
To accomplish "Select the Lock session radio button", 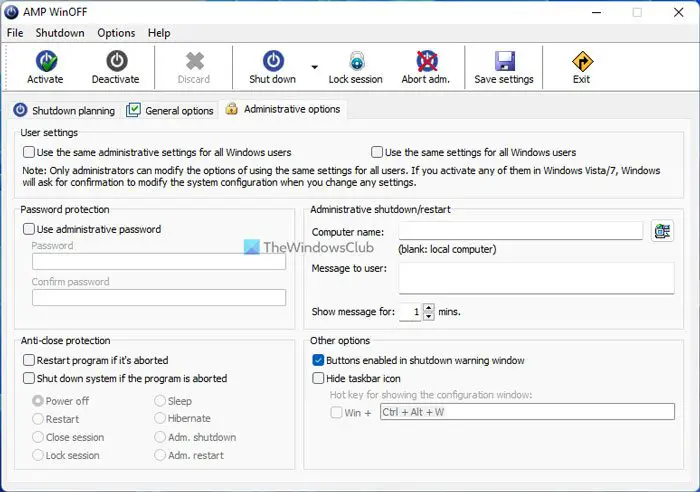I will (x=38, y=455).
